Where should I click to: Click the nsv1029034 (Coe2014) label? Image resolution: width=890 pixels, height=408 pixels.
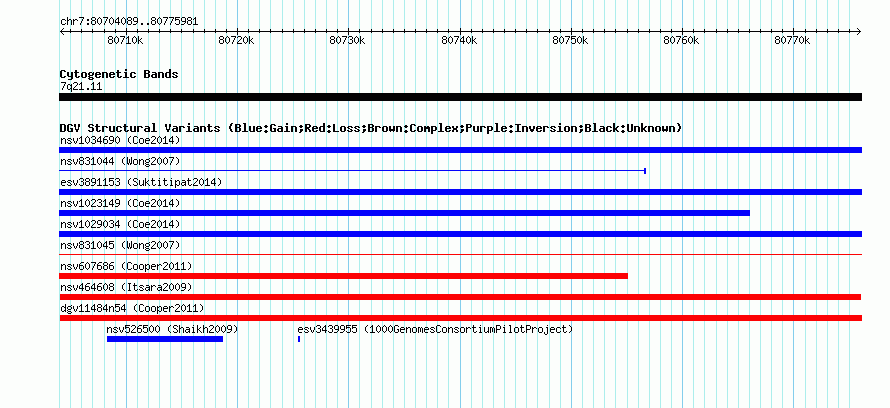tap(120, 224)
